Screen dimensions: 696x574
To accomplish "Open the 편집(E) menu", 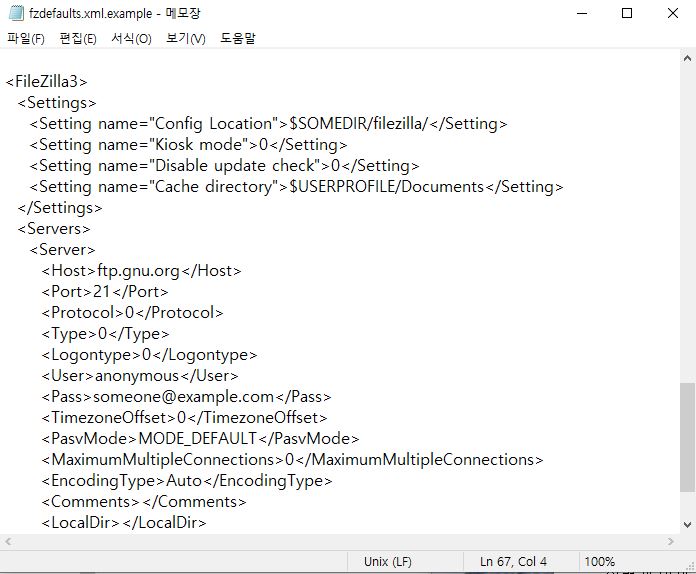I will [x=78, y=39].
